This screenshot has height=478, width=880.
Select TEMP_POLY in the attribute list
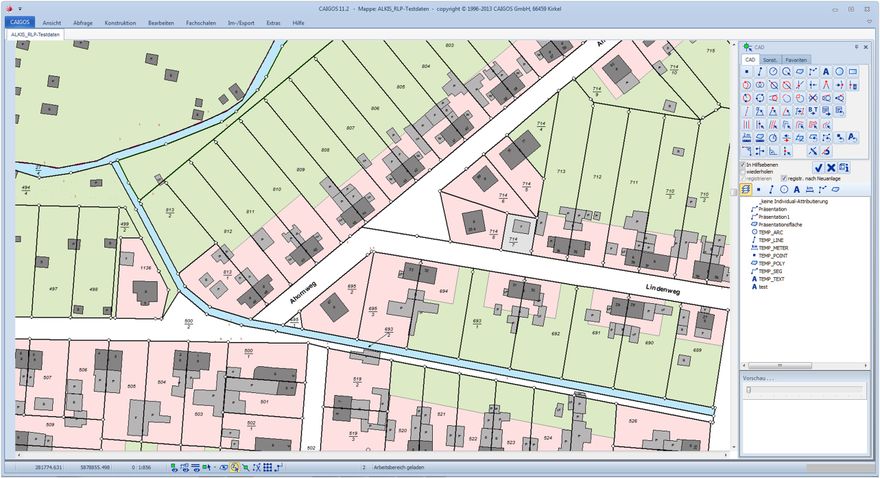click(x=772, y=263)
